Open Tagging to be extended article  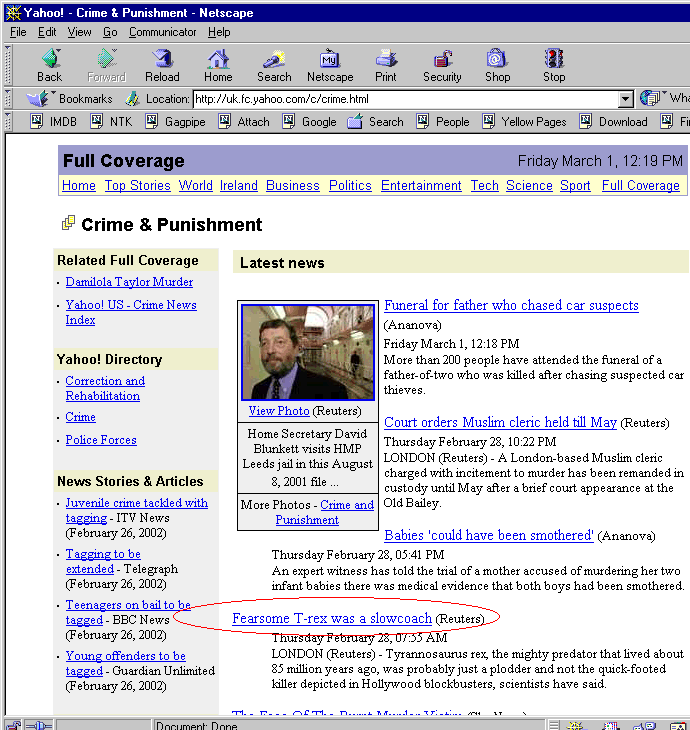[103, 561]
